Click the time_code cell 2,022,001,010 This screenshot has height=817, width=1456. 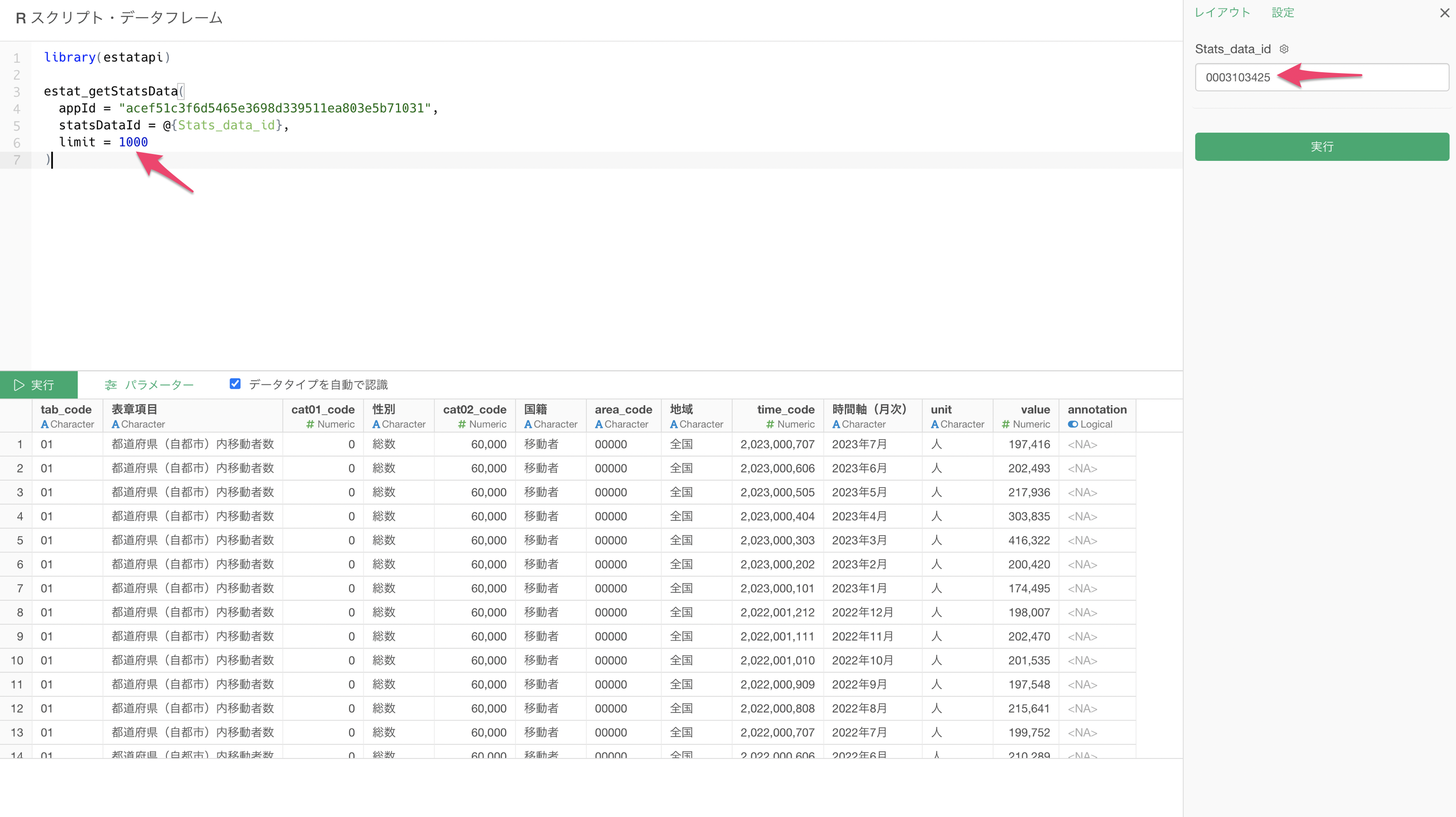(x=777, y=660)
